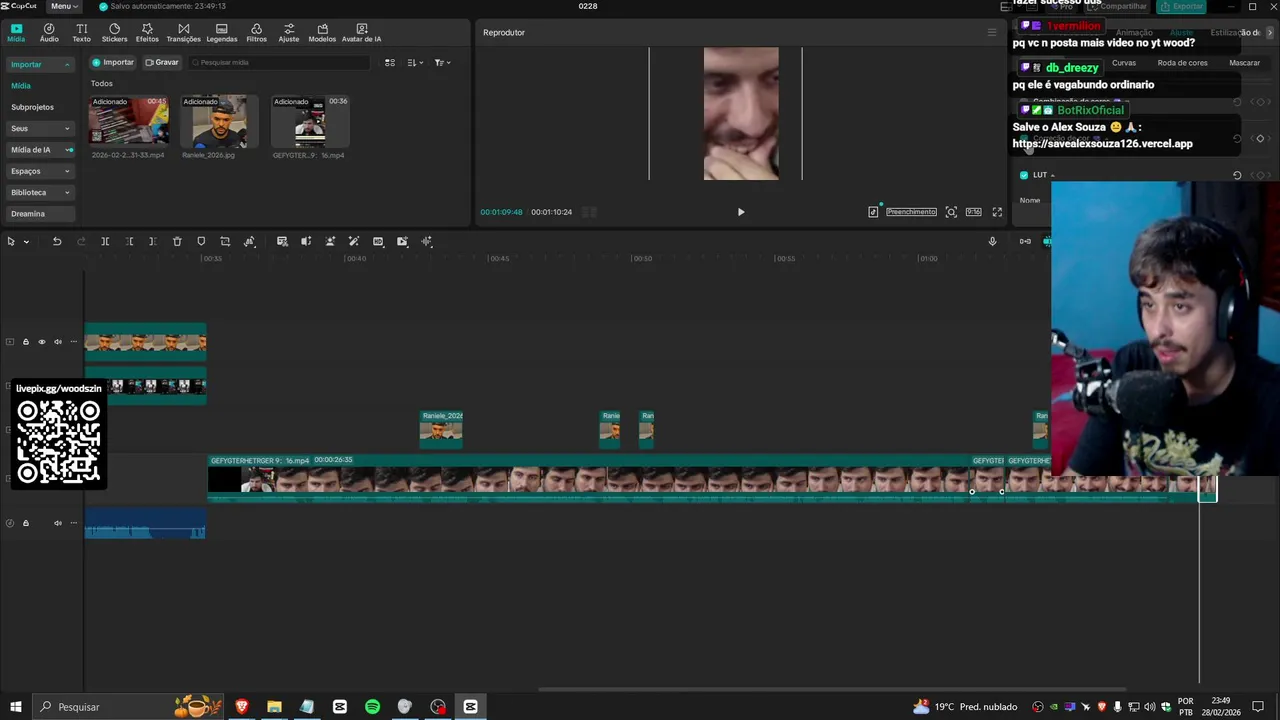Expand the Menu dropdown in title bar

(x=64, y=6)
